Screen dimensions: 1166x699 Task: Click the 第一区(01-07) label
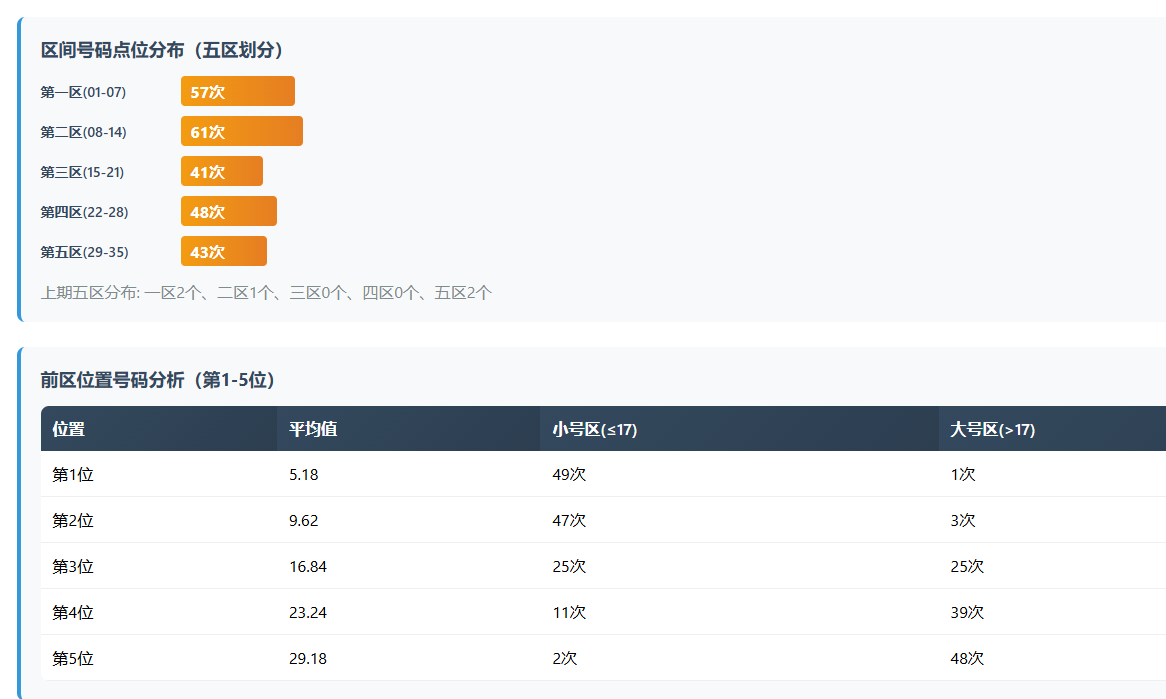point(83,92)
